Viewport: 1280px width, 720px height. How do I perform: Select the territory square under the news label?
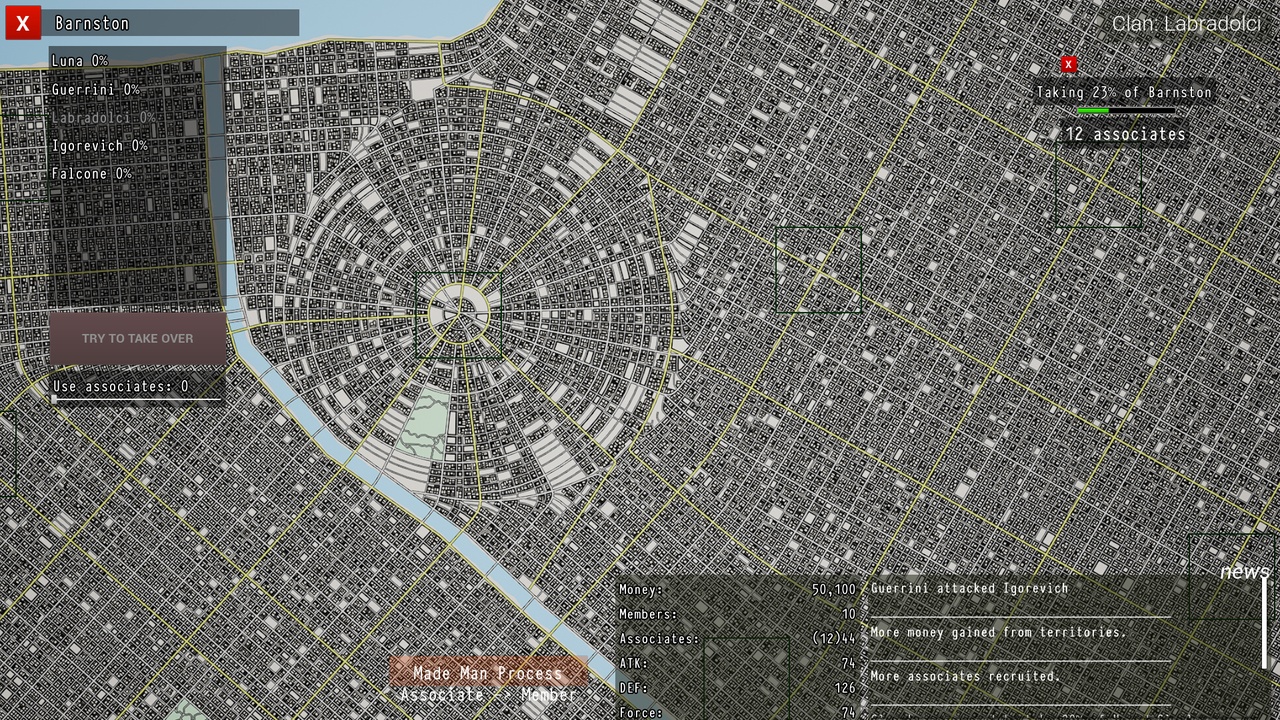1234,577
